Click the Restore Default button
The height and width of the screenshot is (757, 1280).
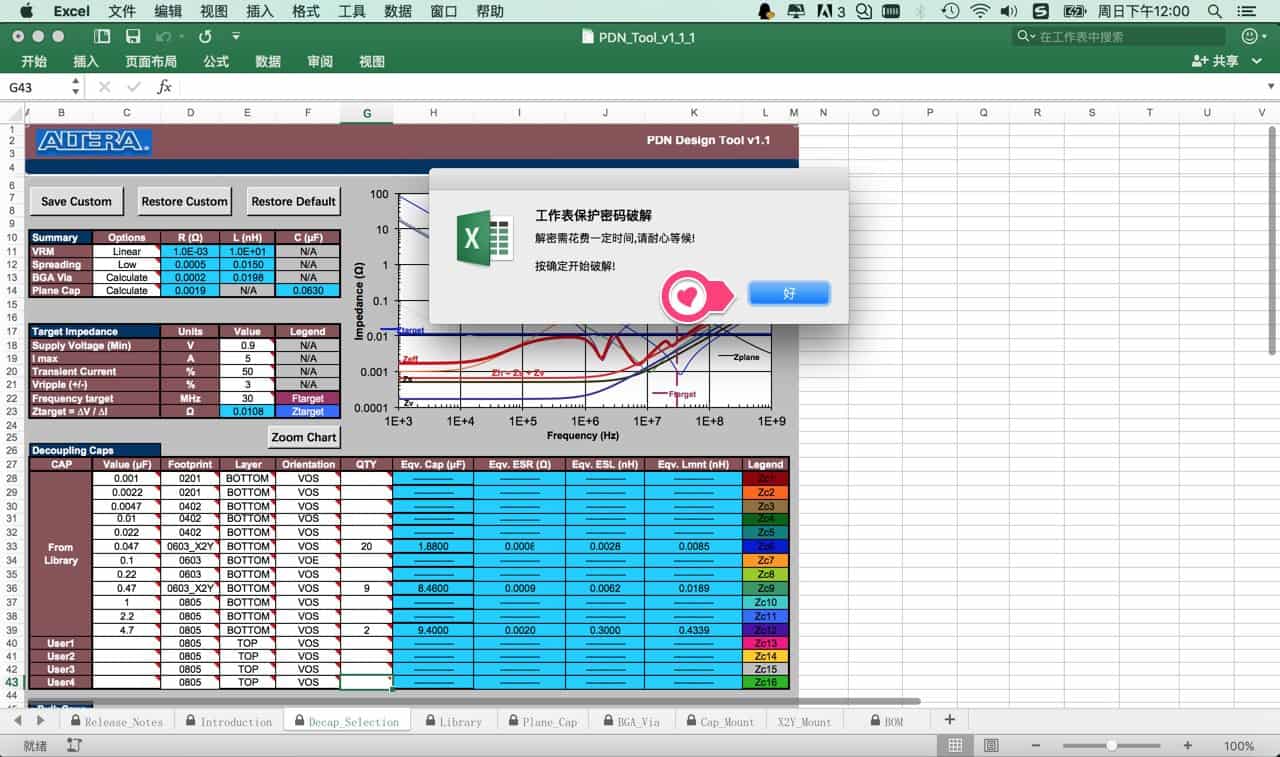tap(293, 201)
